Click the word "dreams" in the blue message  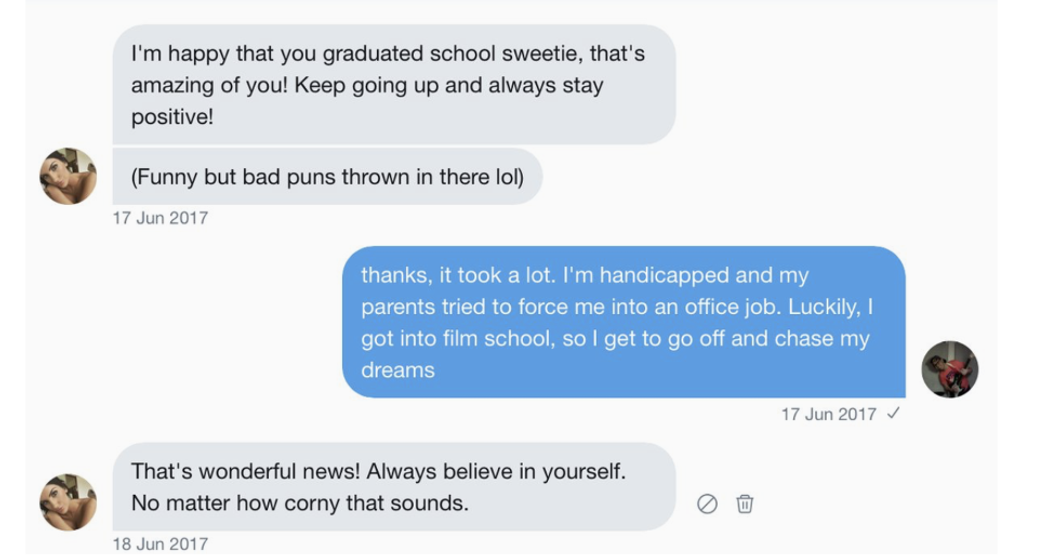398,369
